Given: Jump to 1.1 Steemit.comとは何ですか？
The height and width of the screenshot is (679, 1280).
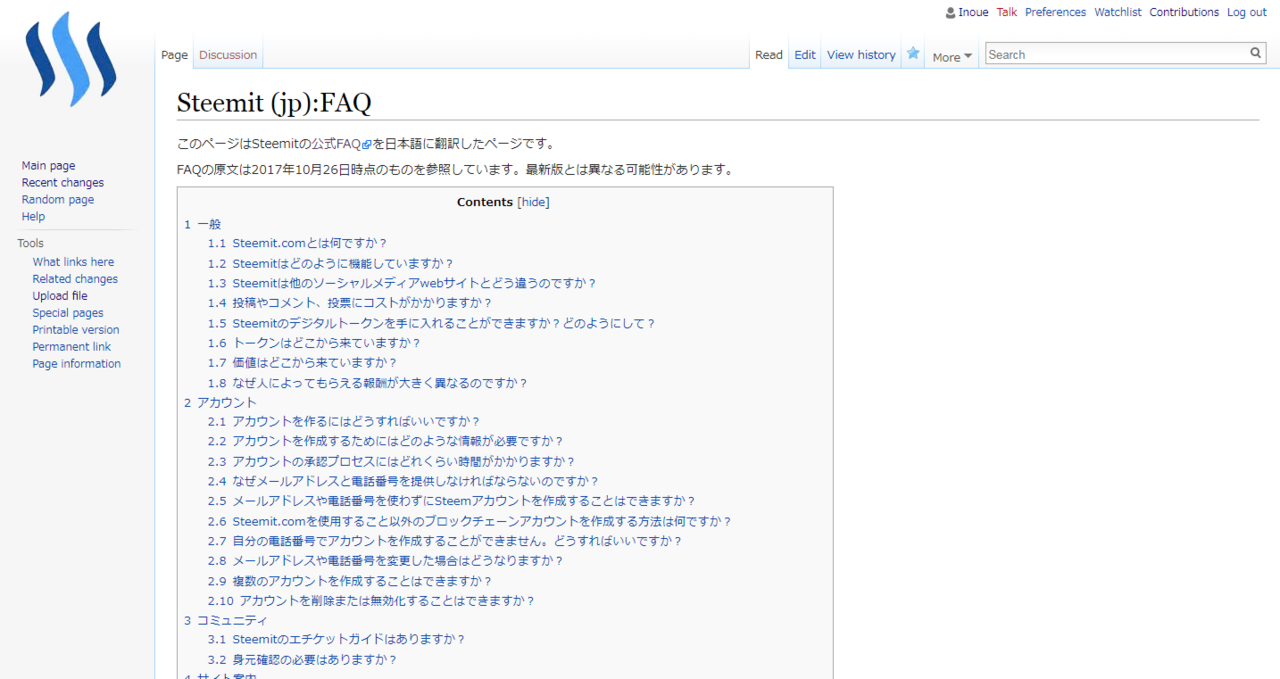Looking at the screenshot, I should tap(297, 243).
